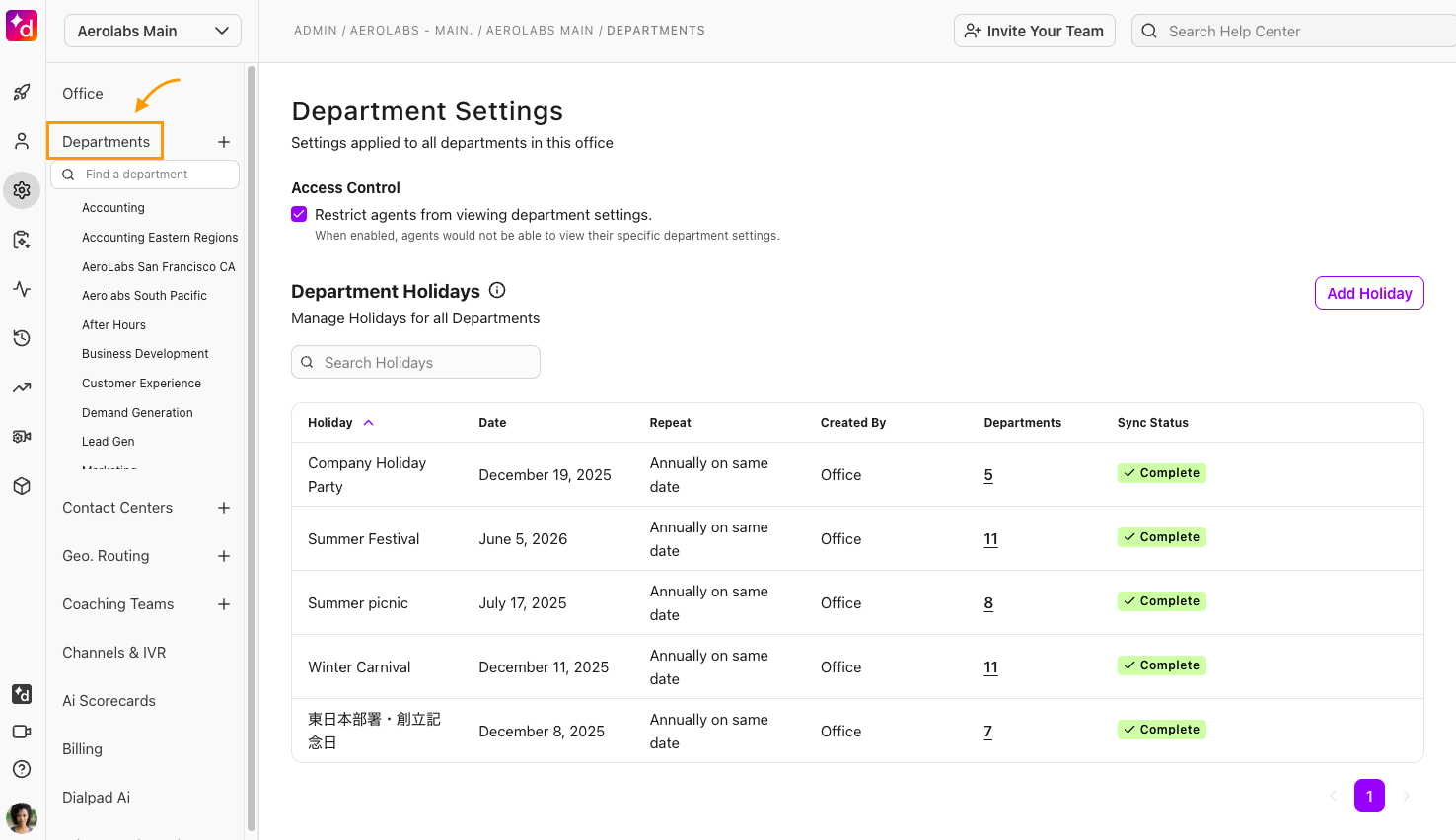Open the AI clipboard icon in sidebar
1456x840 pixels.
tap(22, 240)
